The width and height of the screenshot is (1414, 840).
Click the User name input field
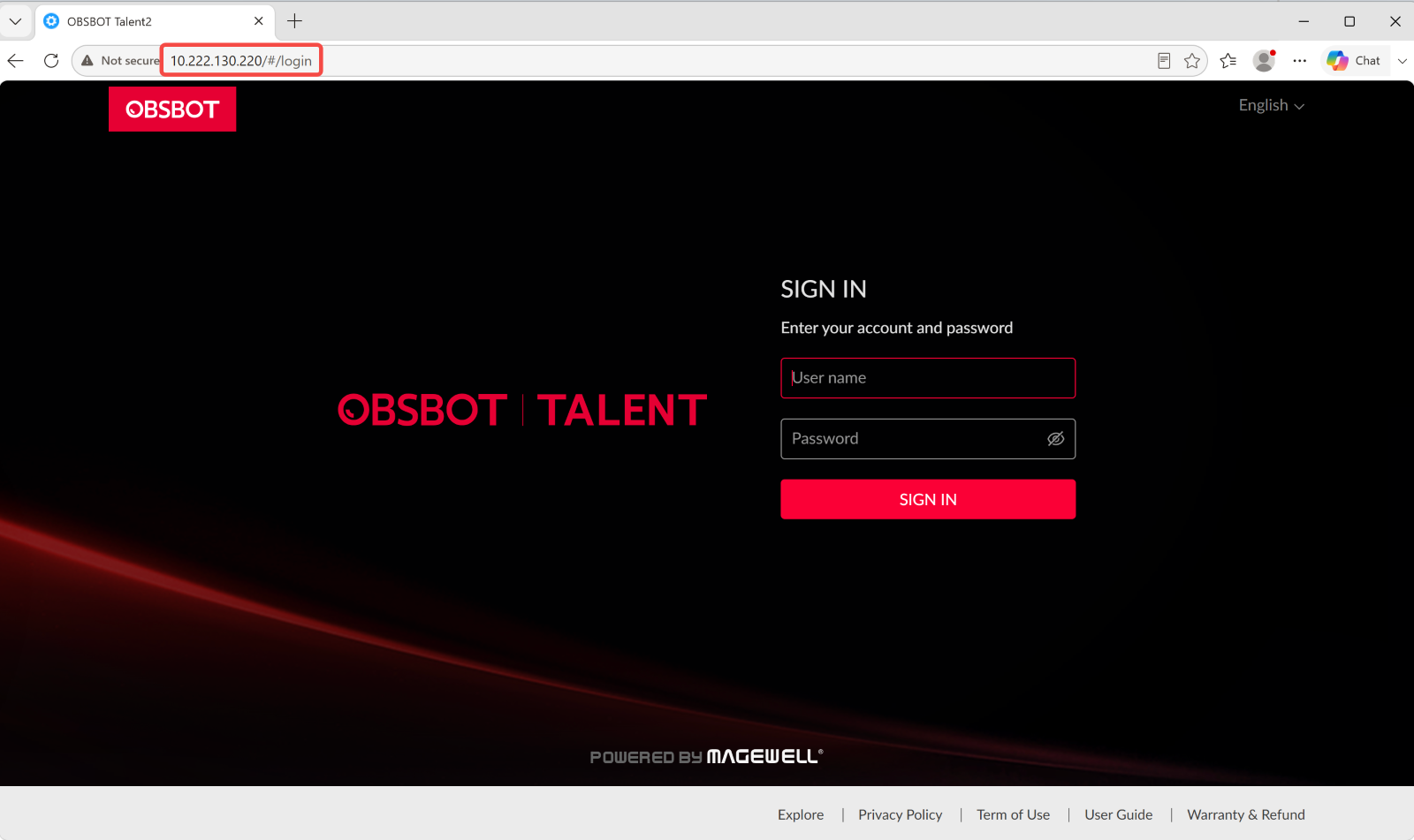tap(928, 378)
